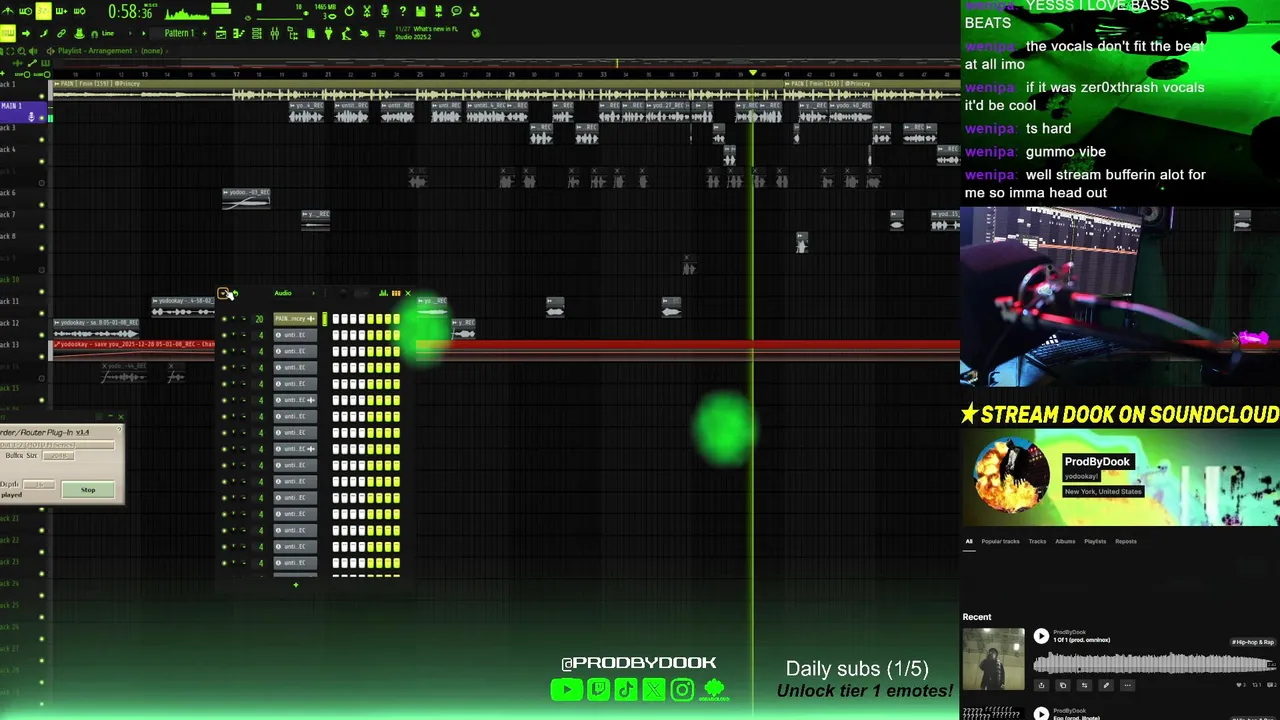Viewport: 1280px width, 720px height.
Task: Open the Audio channel filter in Channel rack
Action: coord(283,293)
